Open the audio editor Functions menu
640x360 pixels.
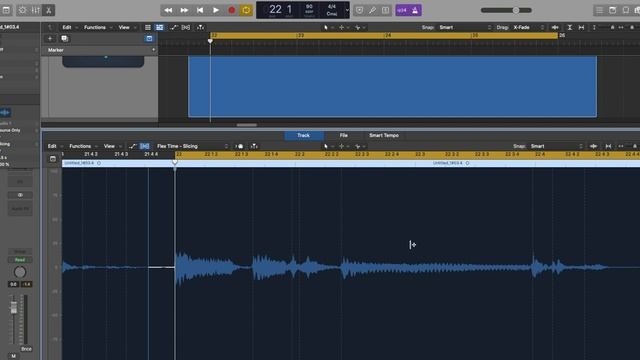(80, 146)
